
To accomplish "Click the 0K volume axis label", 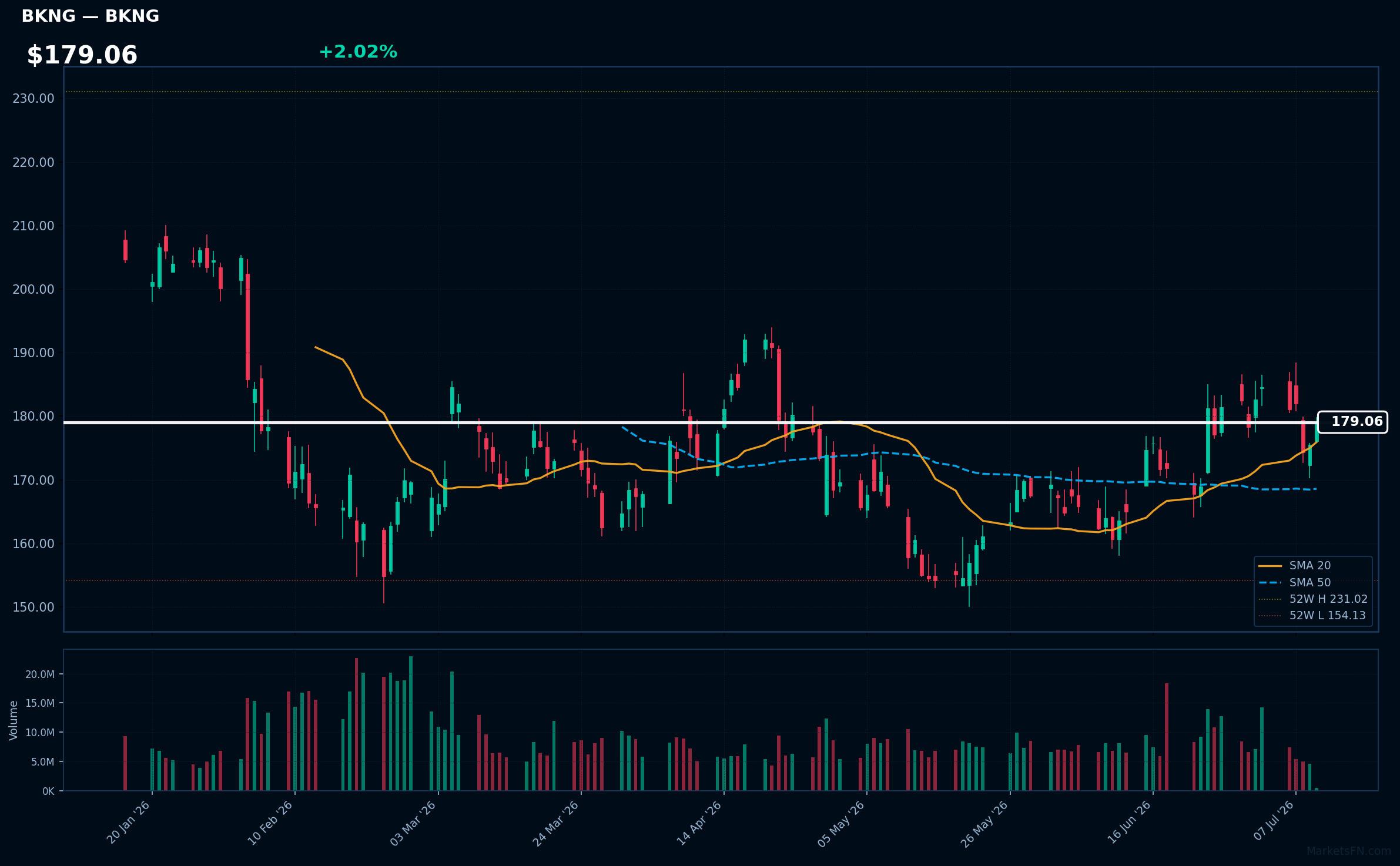I will point(48,791).
